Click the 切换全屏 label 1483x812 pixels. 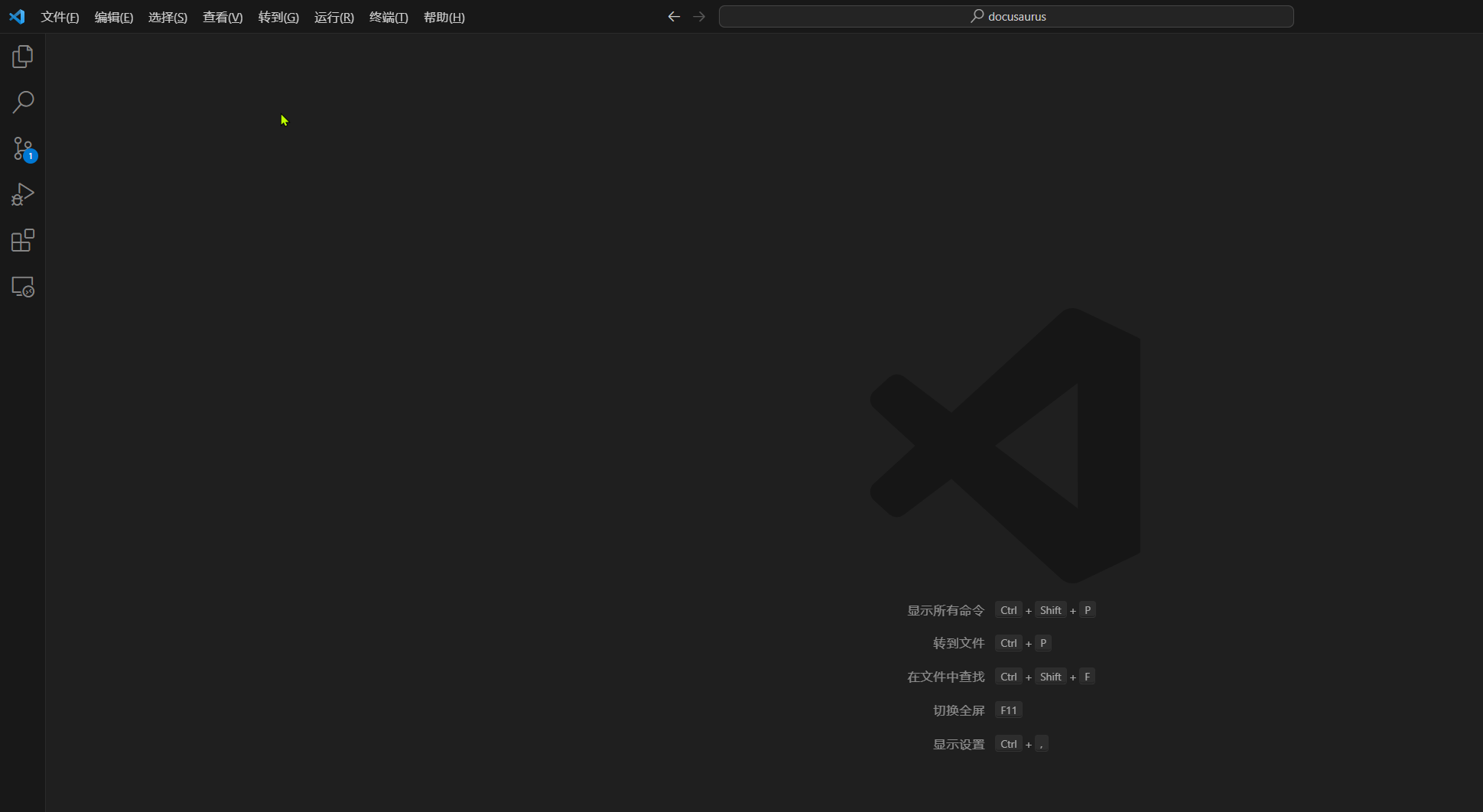958,710
